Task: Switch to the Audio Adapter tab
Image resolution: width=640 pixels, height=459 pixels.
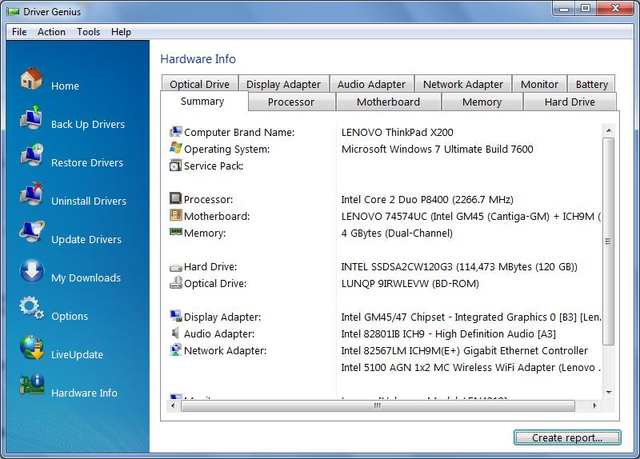Action: point(371,84)
